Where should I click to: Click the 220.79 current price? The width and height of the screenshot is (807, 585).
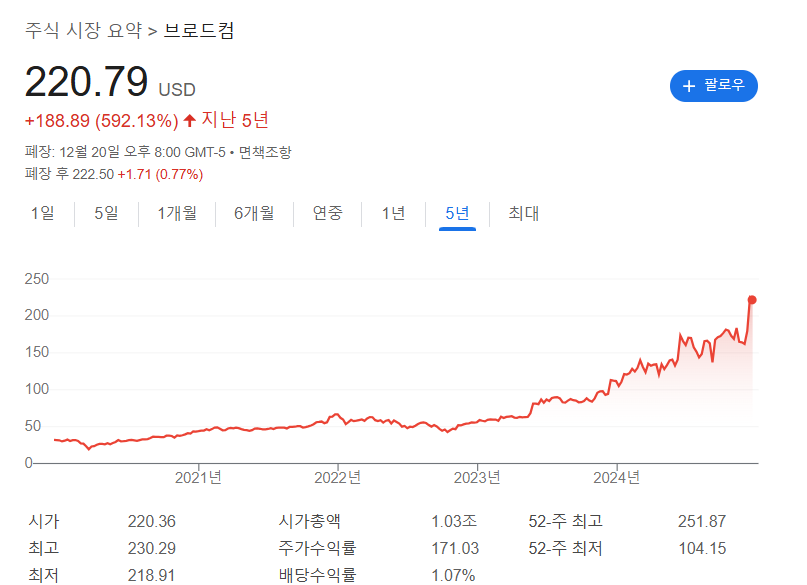coord(86,82)
